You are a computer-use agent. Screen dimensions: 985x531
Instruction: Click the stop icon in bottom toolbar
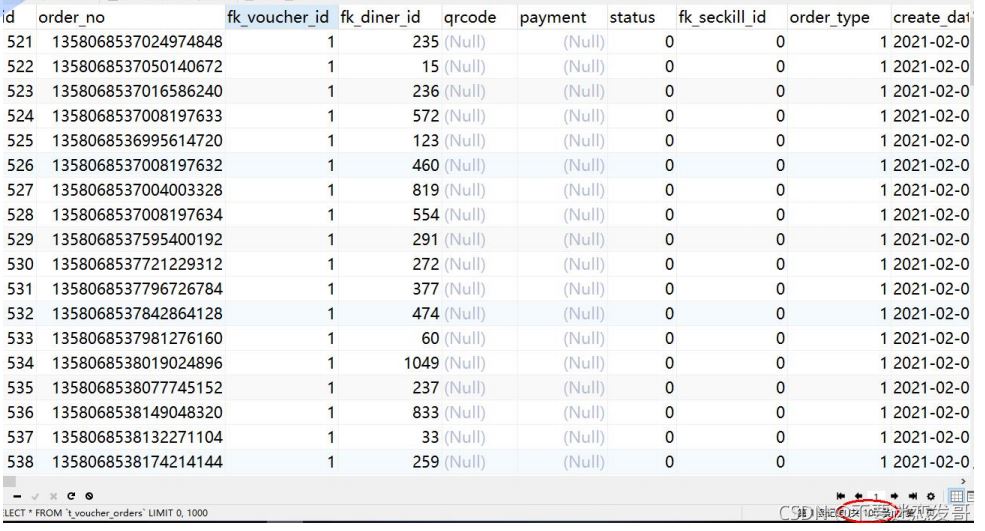pos(89,496)
